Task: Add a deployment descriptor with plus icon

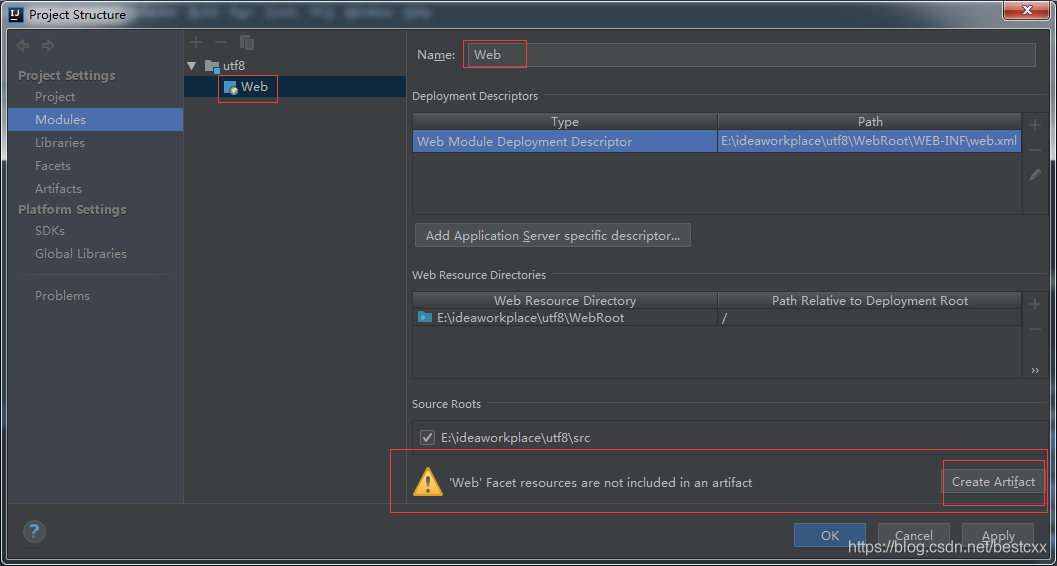Action: coord(1035,125)
